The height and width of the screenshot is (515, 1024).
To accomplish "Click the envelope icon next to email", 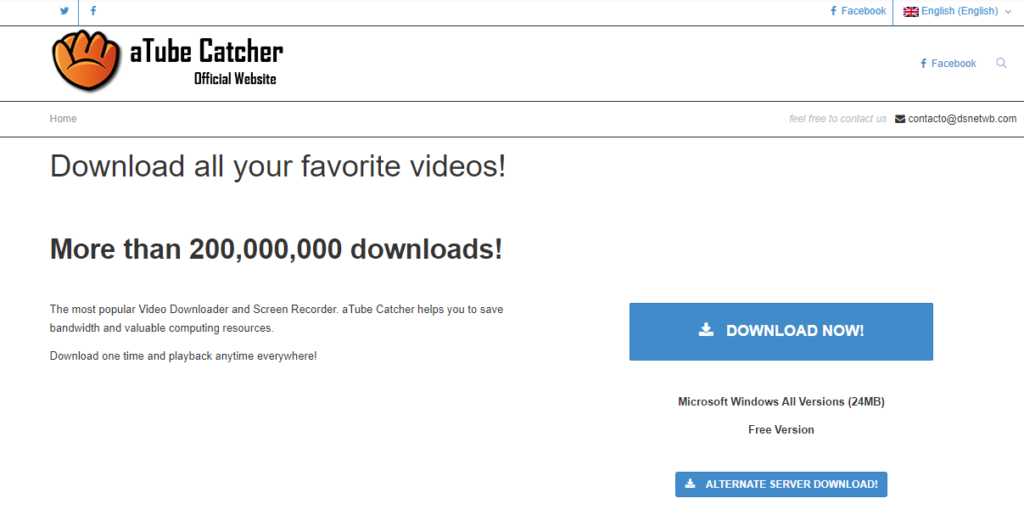I will coord(900,119).
